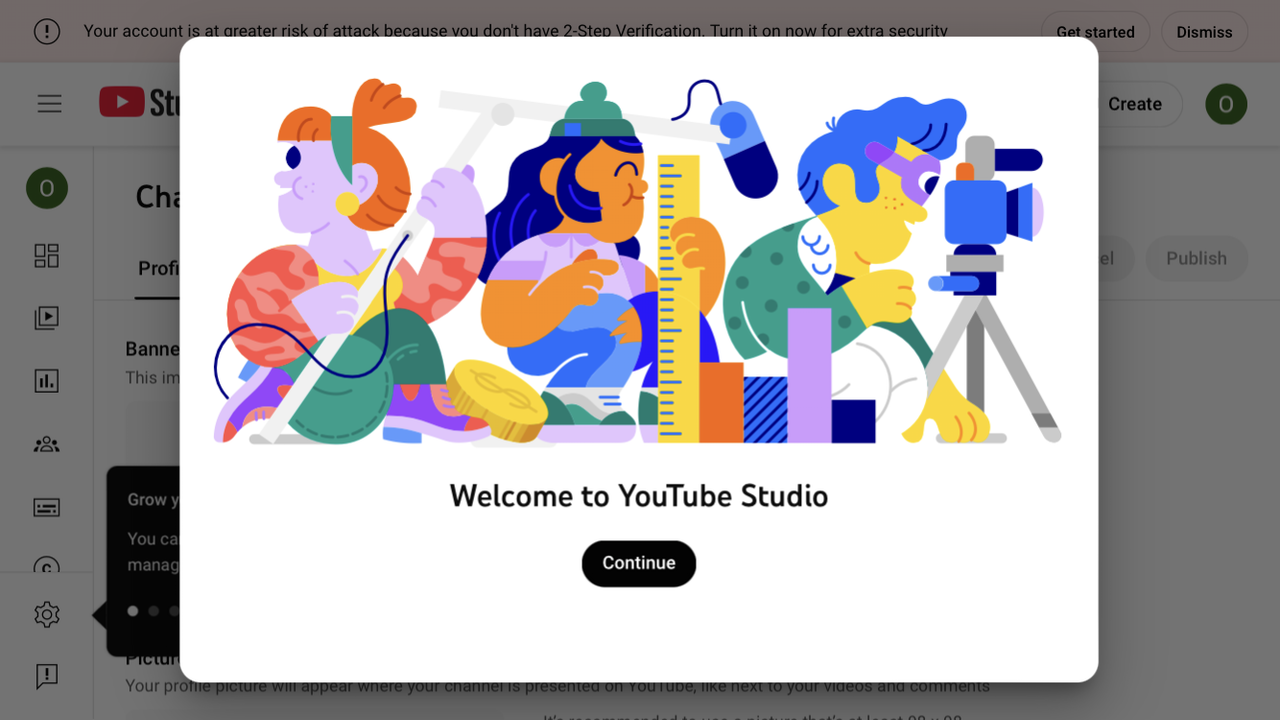This screenshot has height=720, width=1280.
Task: Click the Publish button
Action: 1196,258
